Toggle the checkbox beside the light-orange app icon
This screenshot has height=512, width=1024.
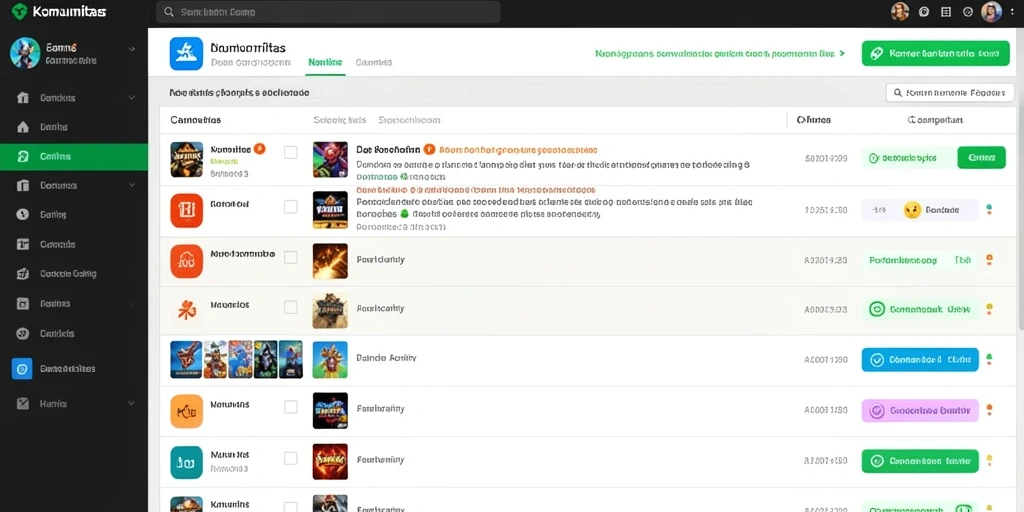point(291,407)
